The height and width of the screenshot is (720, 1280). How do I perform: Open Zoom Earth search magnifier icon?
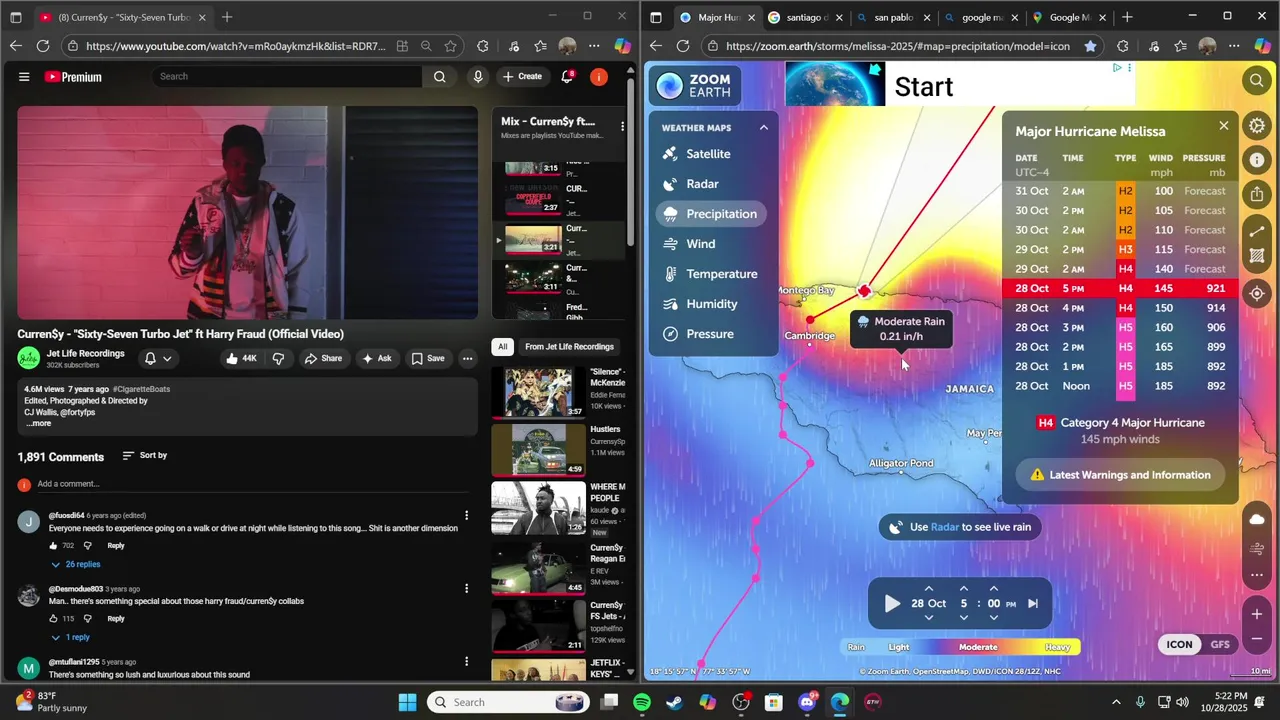click(x=1257, y=80)
